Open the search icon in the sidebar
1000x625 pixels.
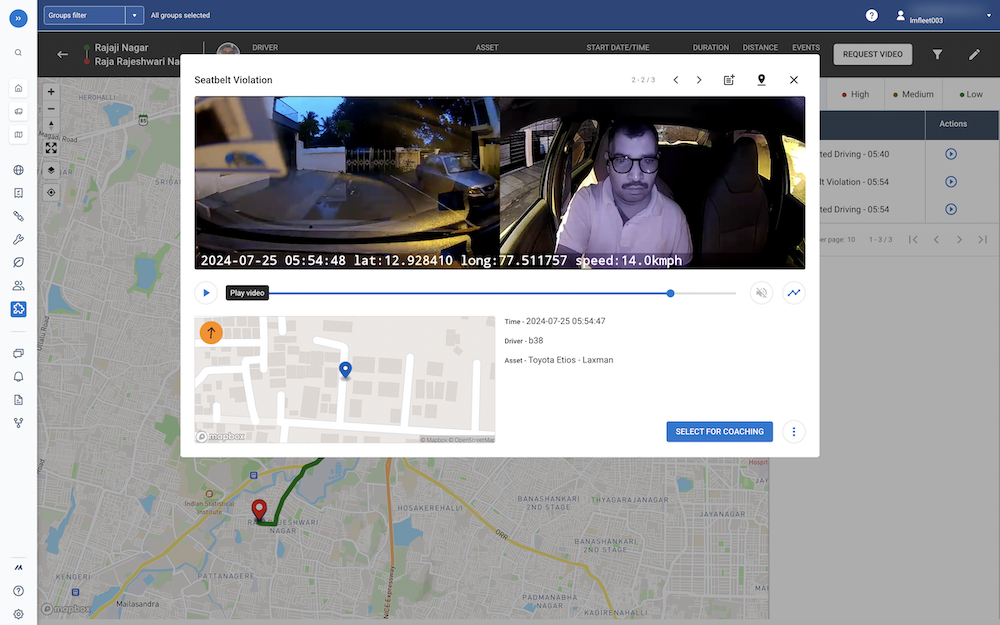(x=18, y=53)
